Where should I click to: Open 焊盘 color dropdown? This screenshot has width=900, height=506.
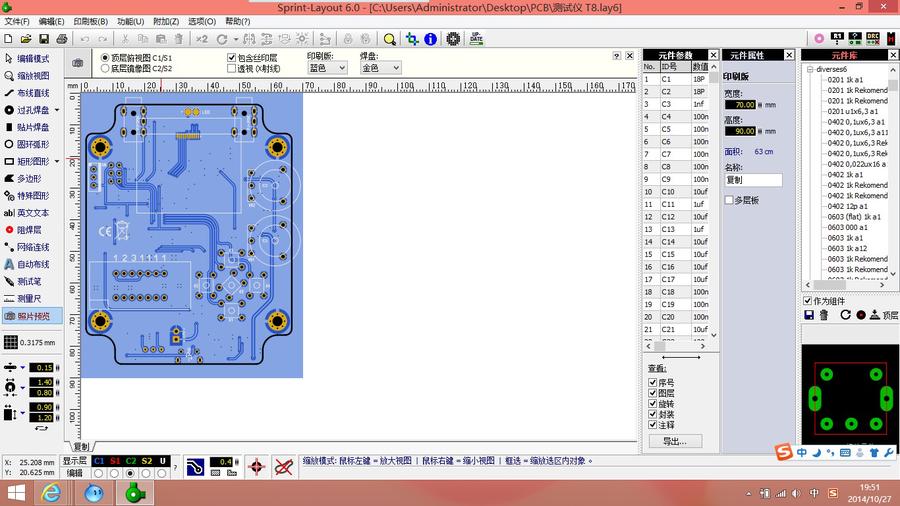pos(380,68)
